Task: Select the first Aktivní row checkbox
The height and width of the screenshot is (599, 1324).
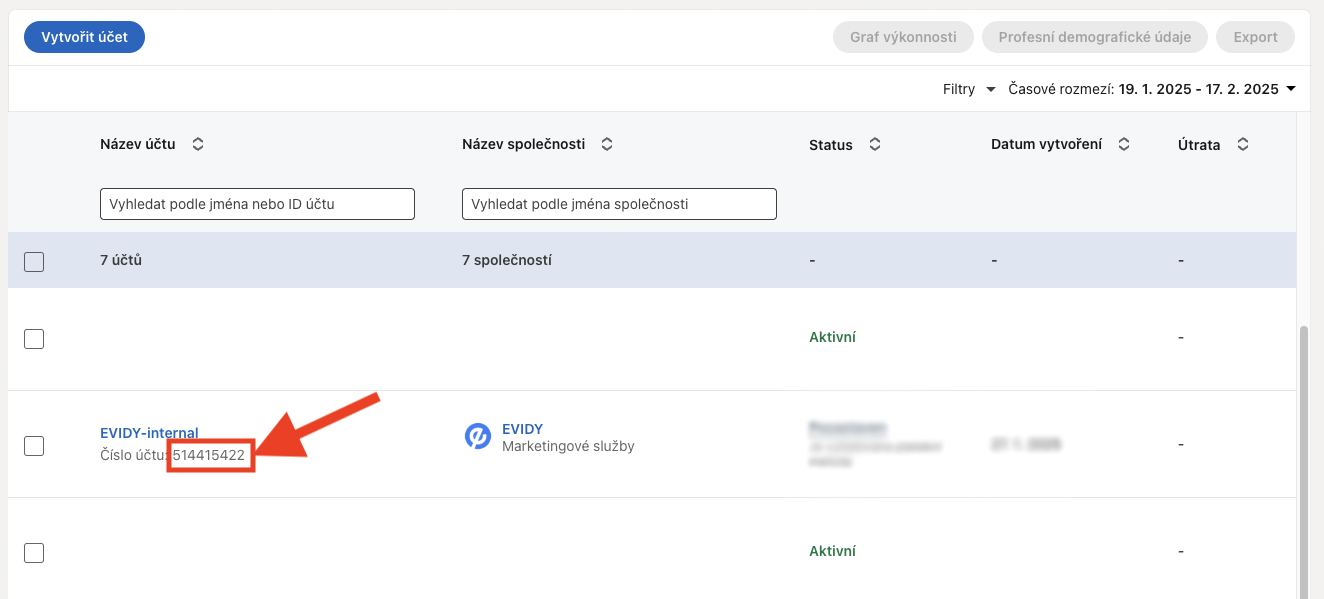Action: [x=34, y=339]
